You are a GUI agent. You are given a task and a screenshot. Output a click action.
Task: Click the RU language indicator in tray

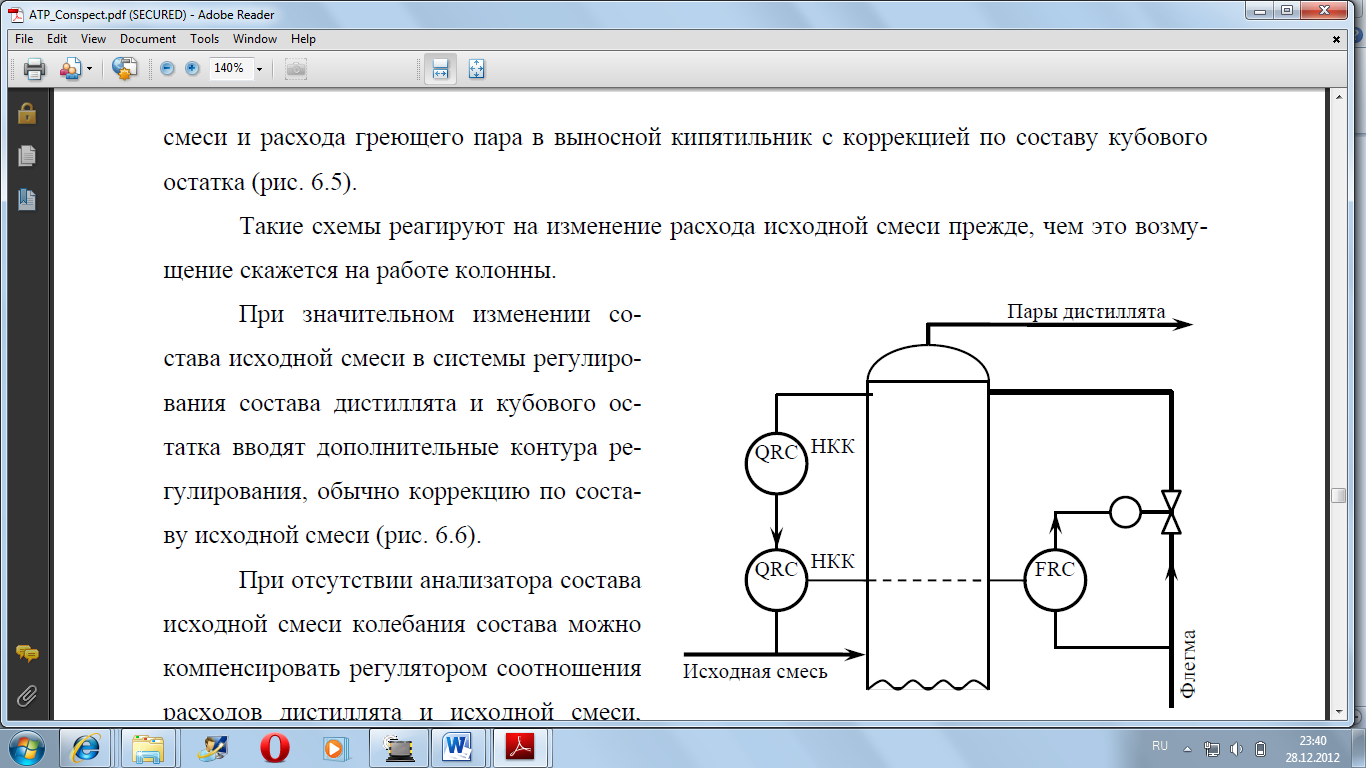coord(1160,747)
